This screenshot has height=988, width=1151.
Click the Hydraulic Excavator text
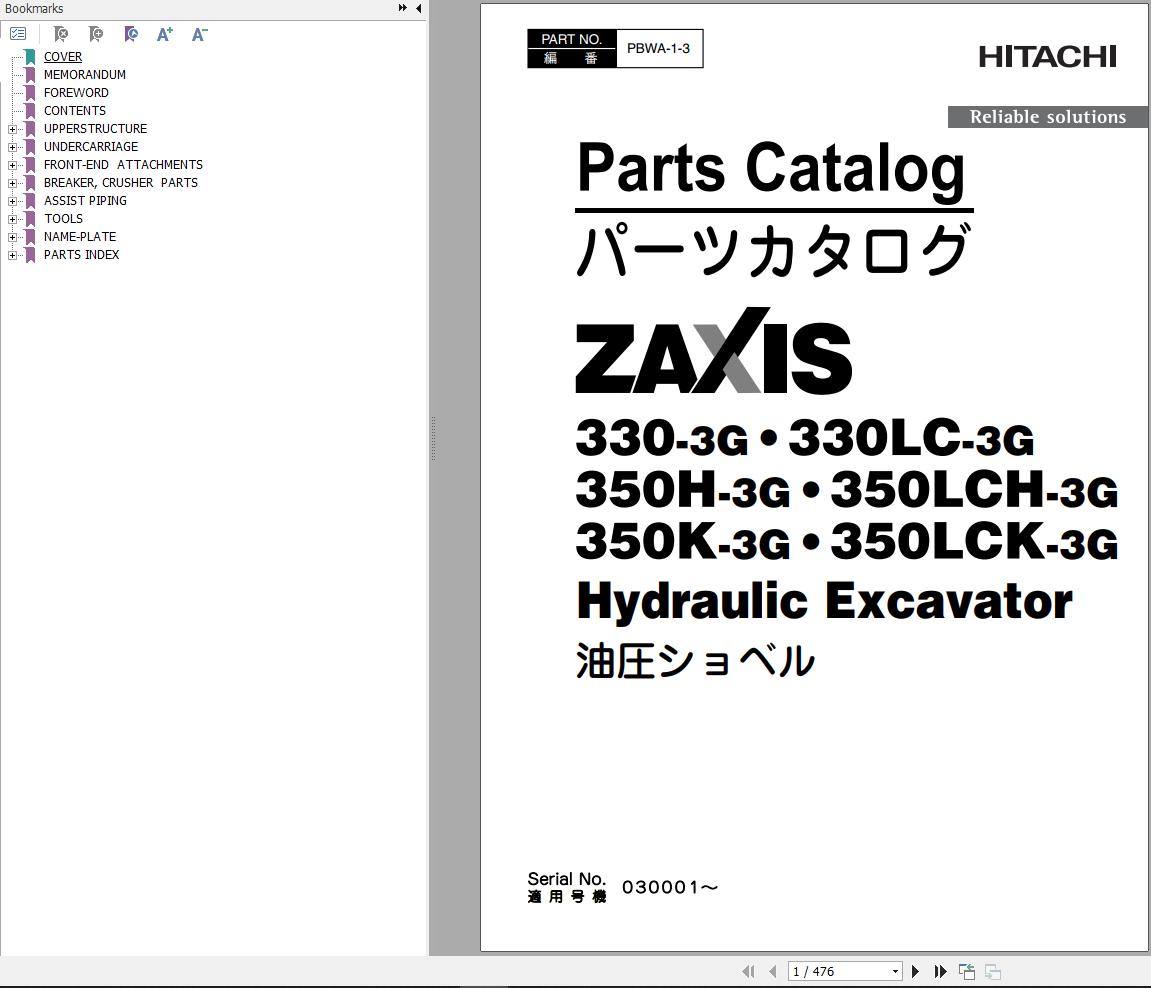[824, 602]
